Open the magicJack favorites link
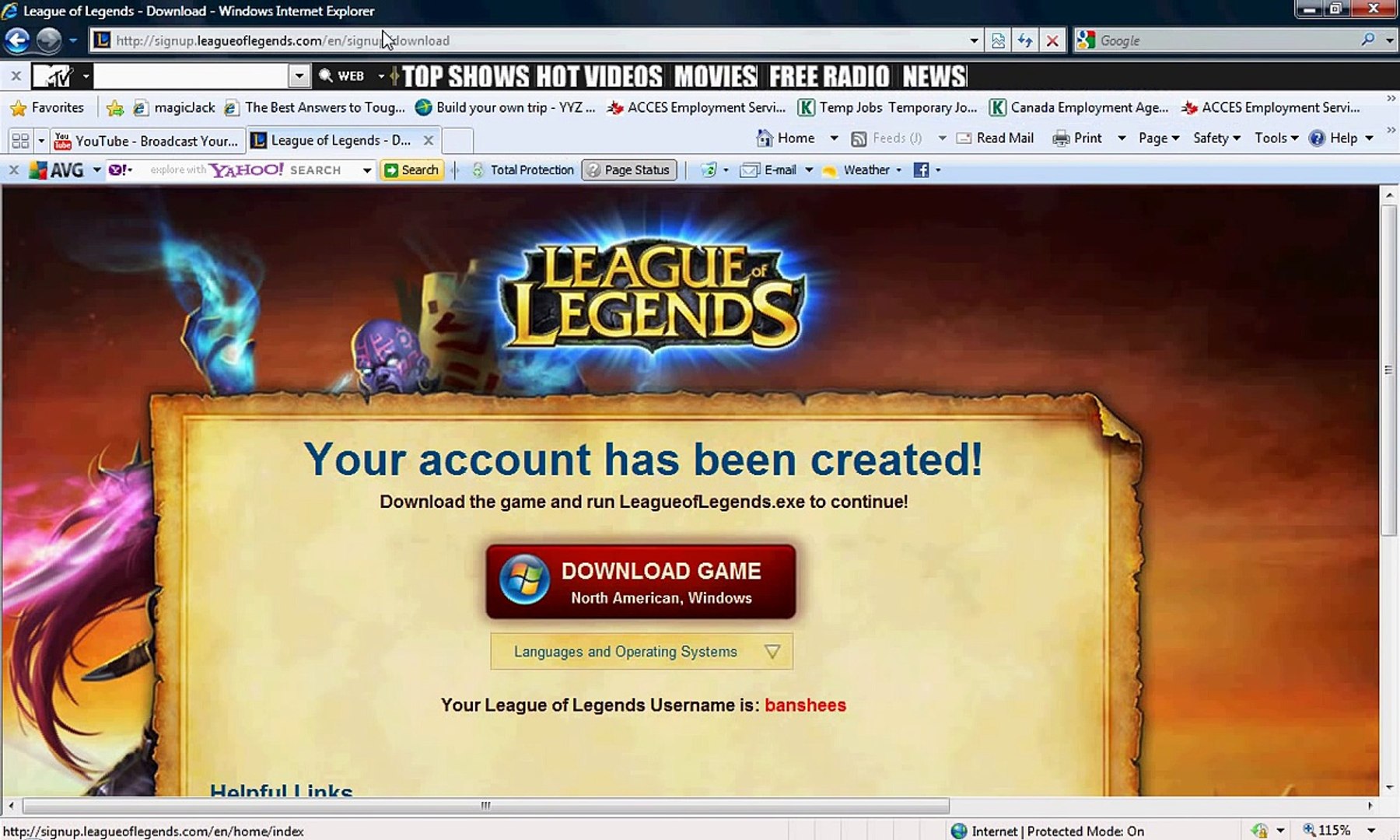 (x=174, y=107)
